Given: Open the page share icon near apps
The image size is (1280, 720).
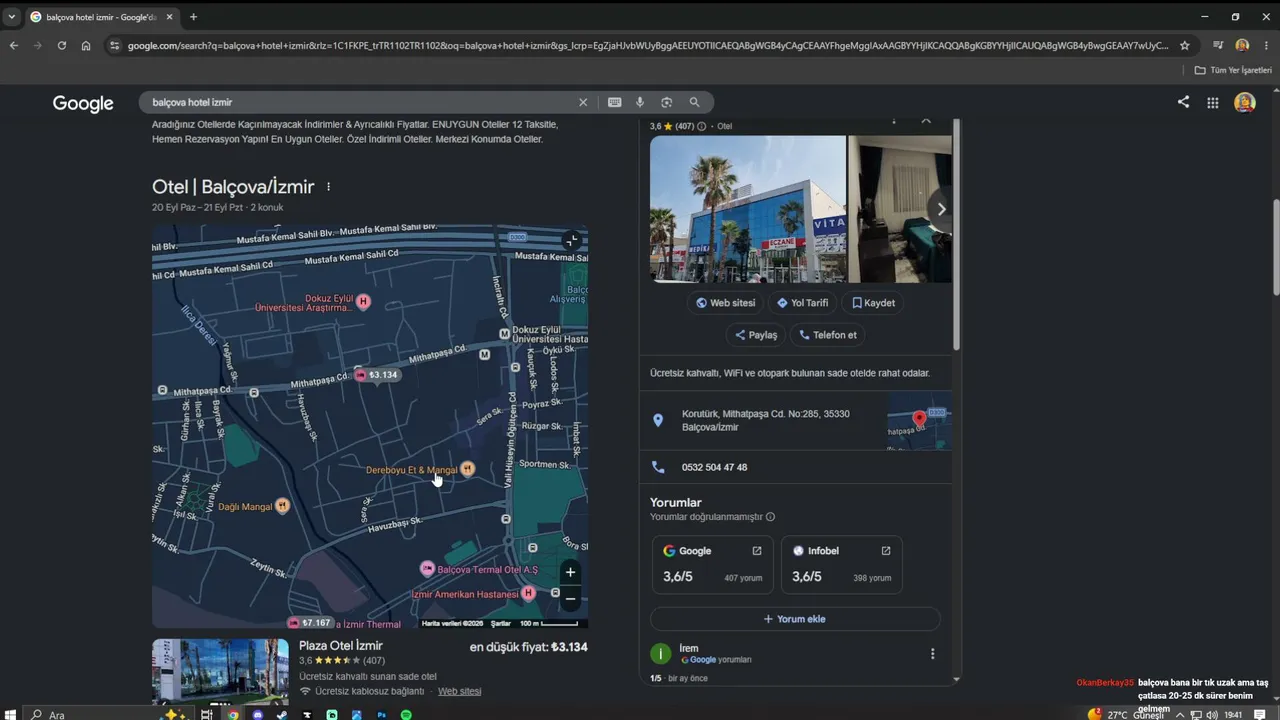Looking at the screenshot, I should (x=1183, y=102).
